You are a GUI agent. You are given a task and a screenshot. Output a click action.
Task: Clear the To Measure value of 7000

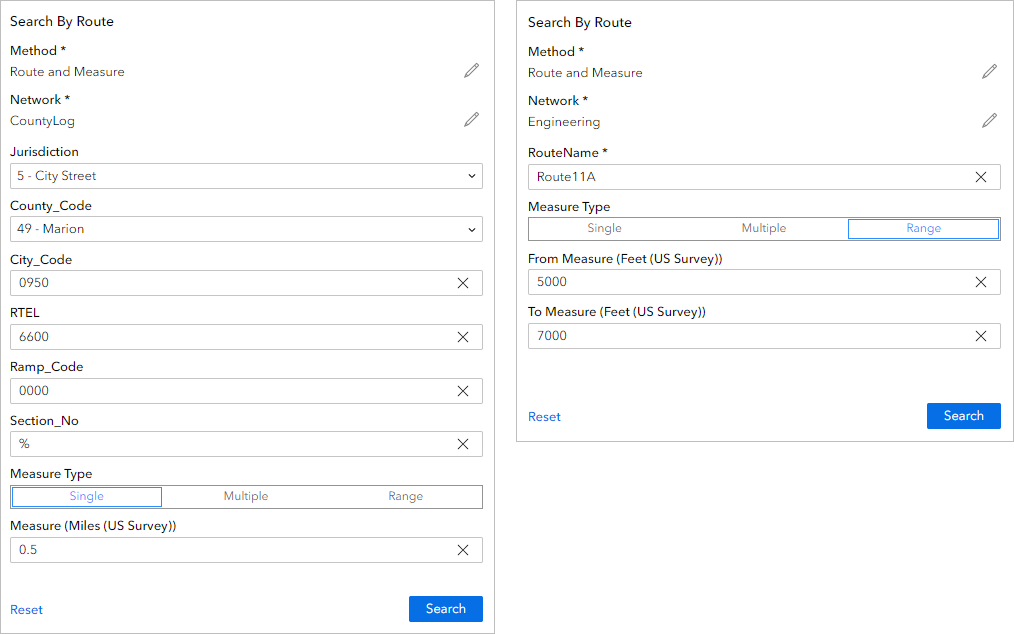tap(981, 335)
